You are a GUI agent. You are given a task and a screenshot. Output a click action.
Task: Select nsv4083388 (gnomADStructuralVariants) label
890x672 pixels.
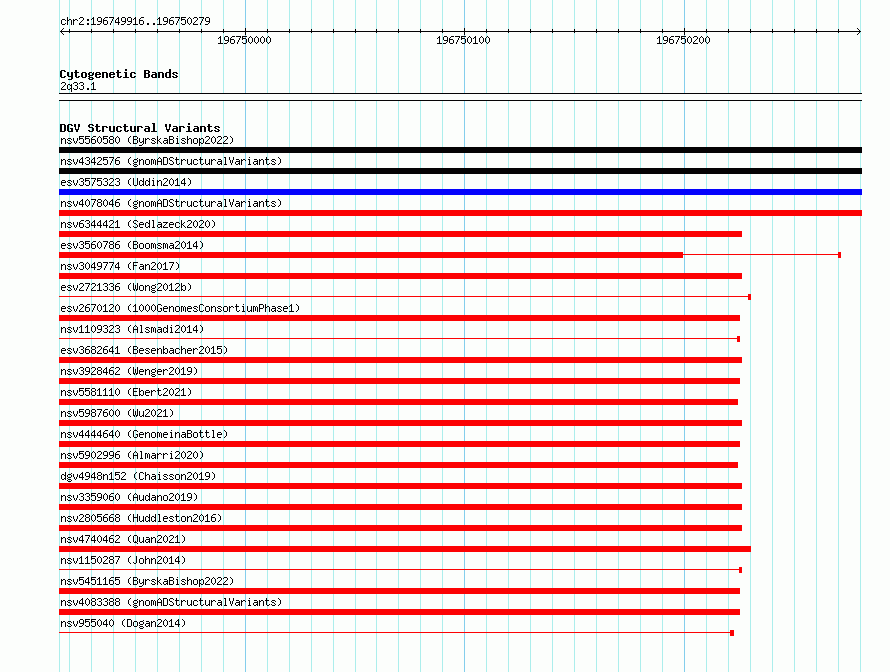(171, 602)
